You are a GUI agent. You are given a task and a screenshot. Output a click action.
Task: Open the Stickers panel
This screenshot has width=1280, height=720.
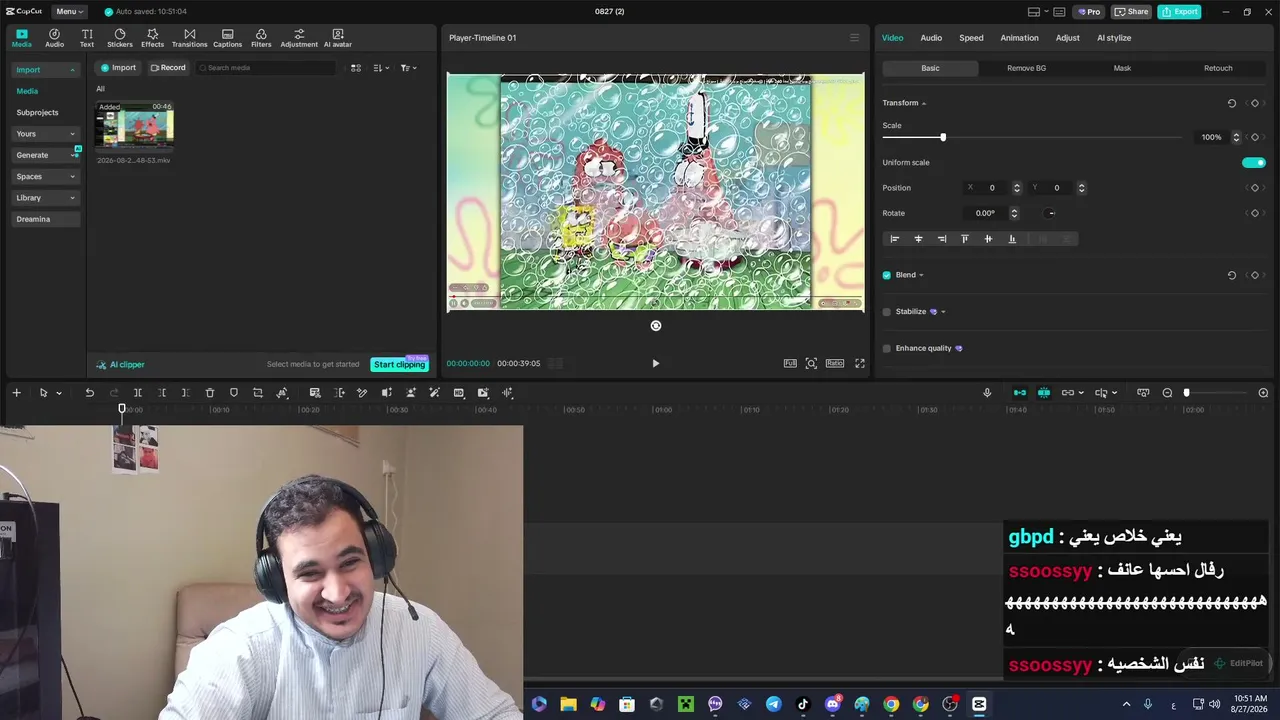[x=120, y=38]
